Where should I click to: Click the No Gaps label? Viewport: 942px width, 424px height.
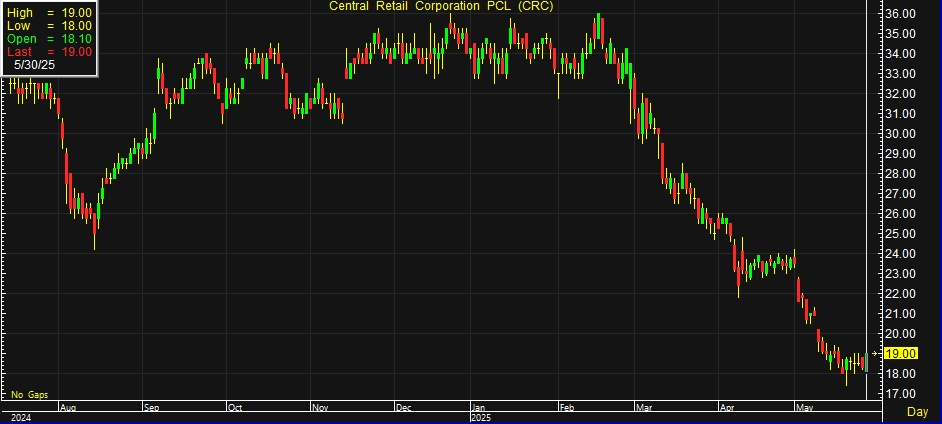coord(29,395)
